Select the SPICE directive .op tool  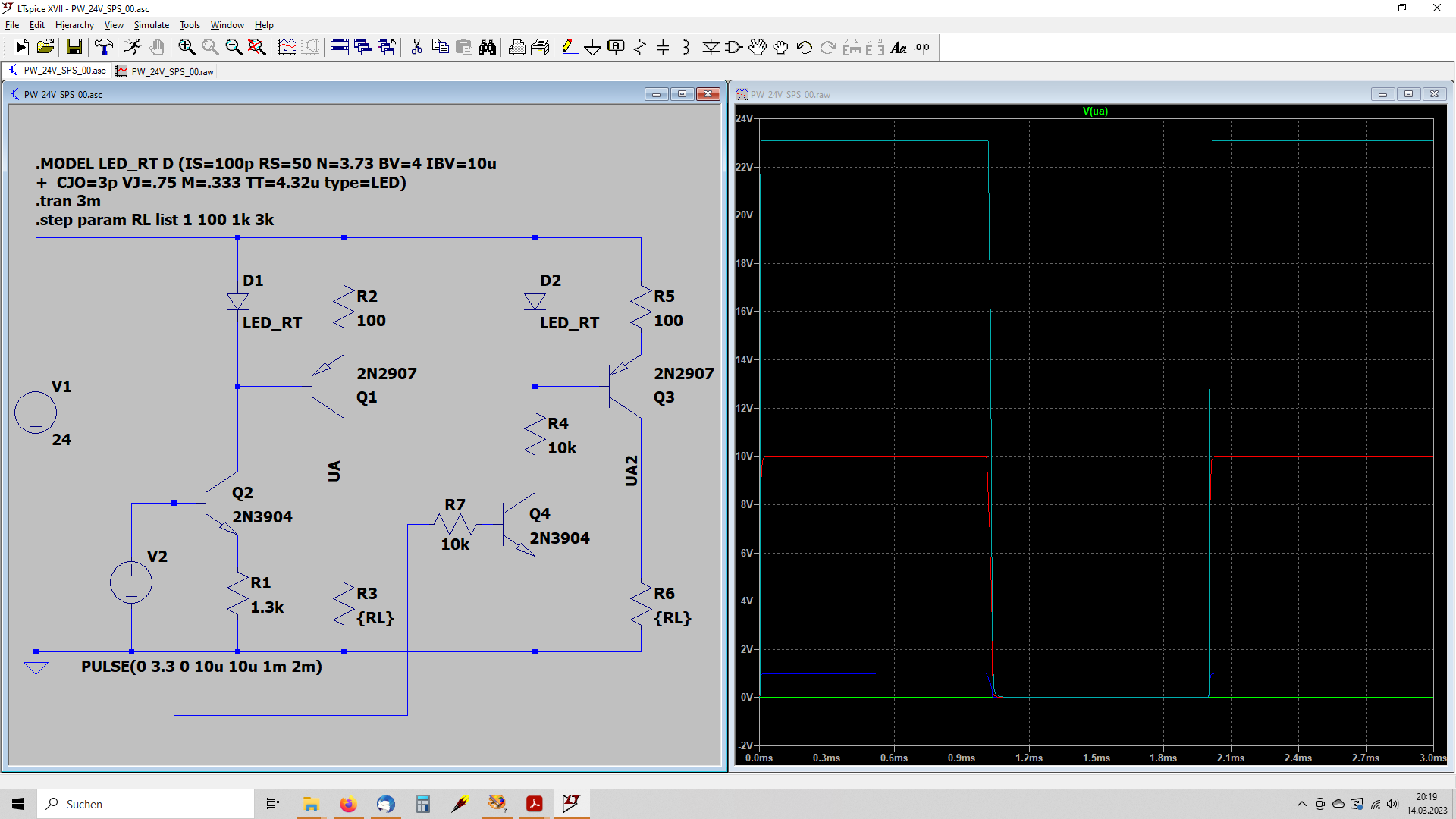[922, 47]
